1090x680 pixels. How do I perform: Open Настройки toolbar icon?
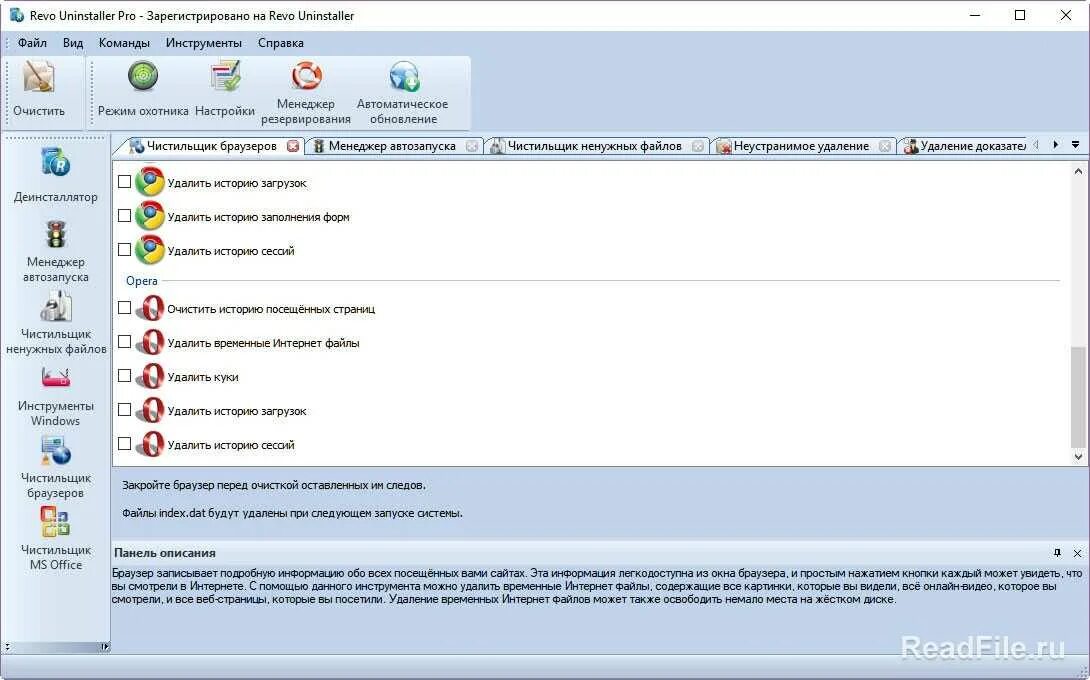pos(225,76)
